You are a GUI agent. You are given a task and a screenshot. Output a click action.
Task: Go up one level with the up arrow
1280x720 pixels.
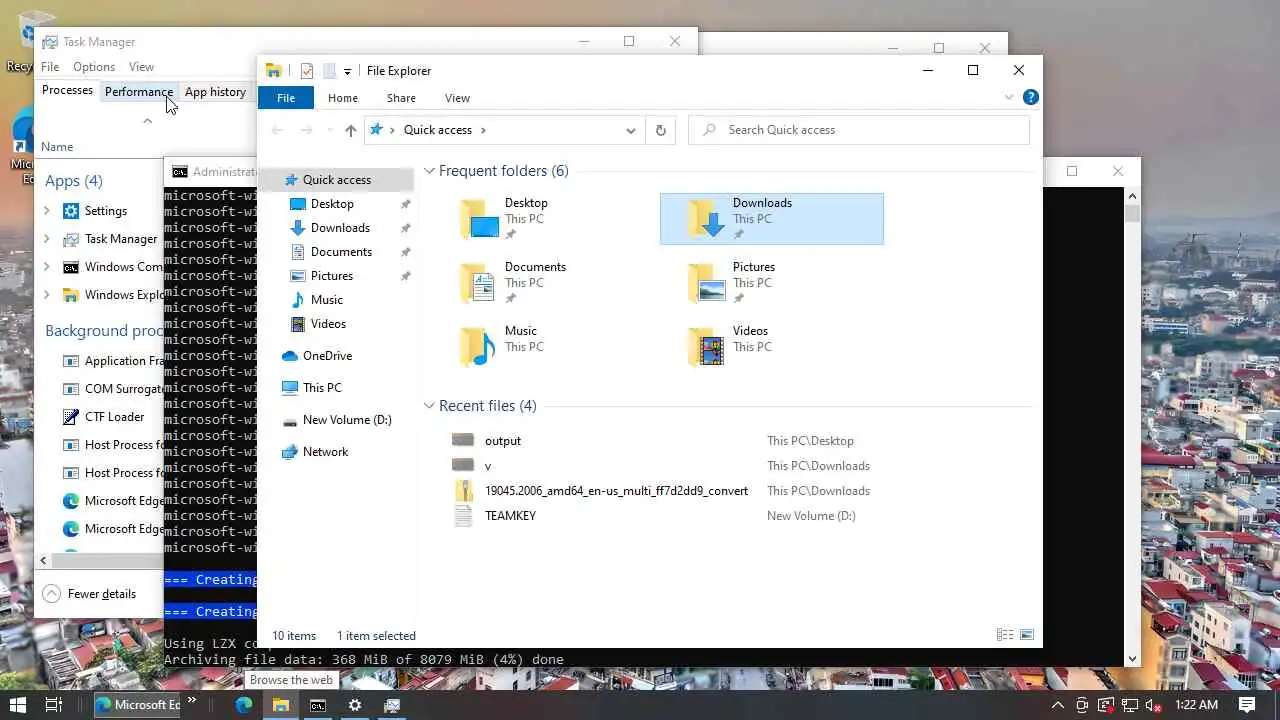(350, 130)
